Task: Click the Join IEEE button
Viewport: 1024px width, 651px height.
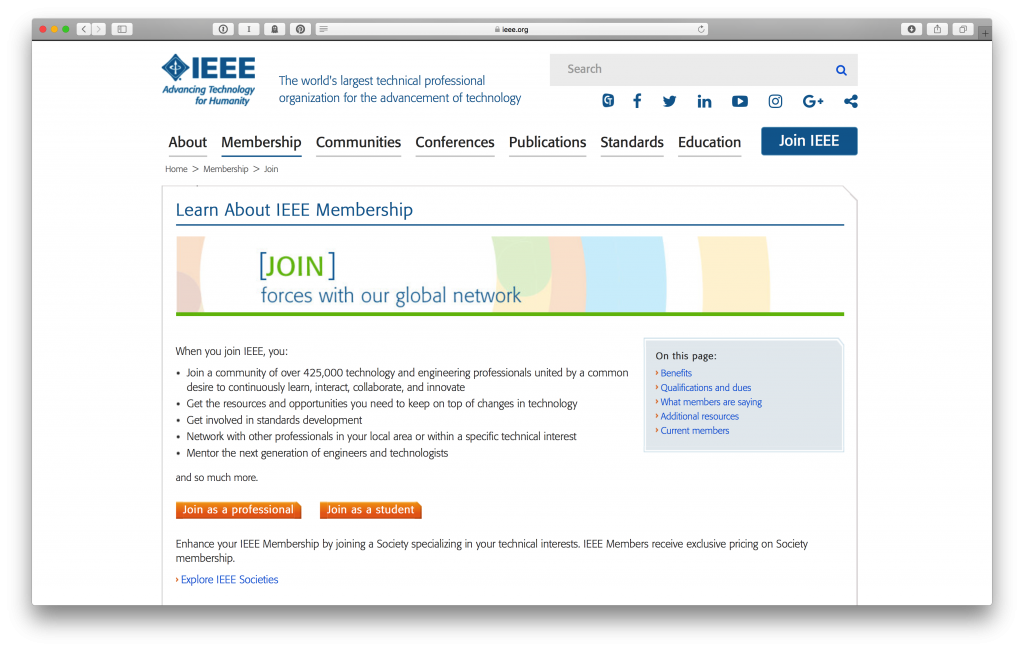Action: (809, 141)
